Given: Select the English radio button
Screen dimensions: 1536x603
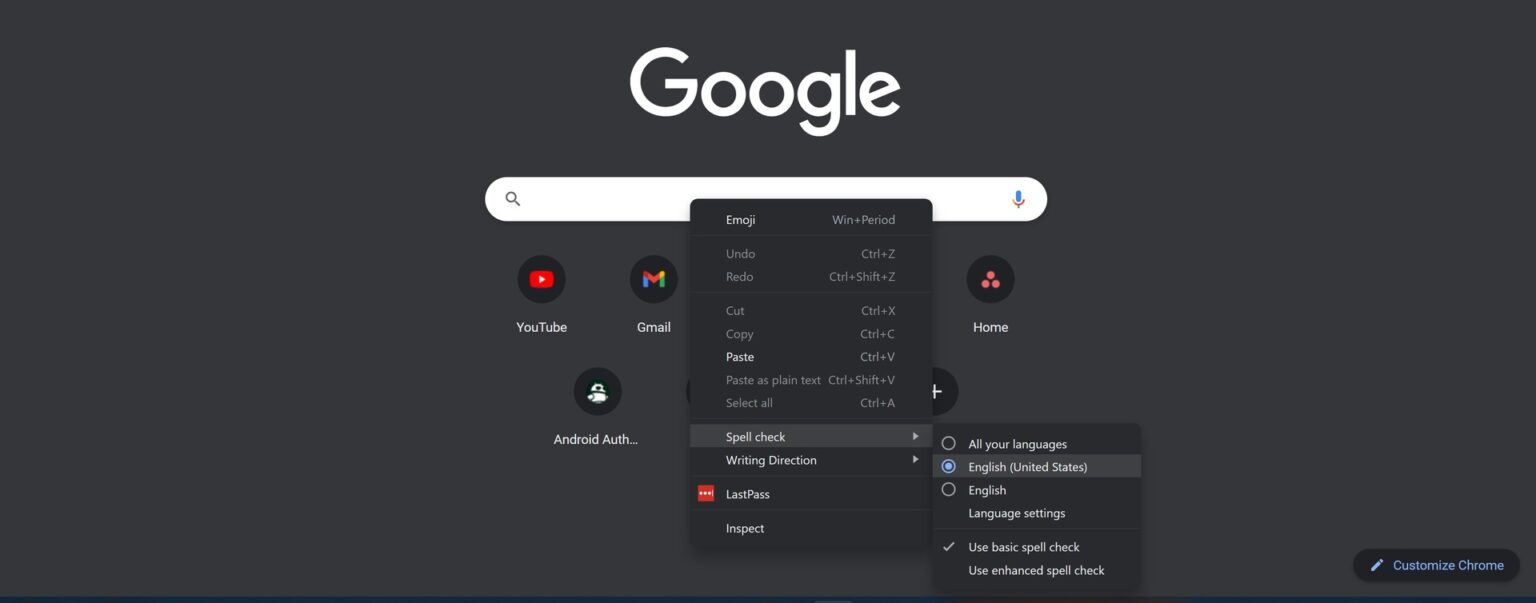Looking at the screenshot, I should point(948,489).
